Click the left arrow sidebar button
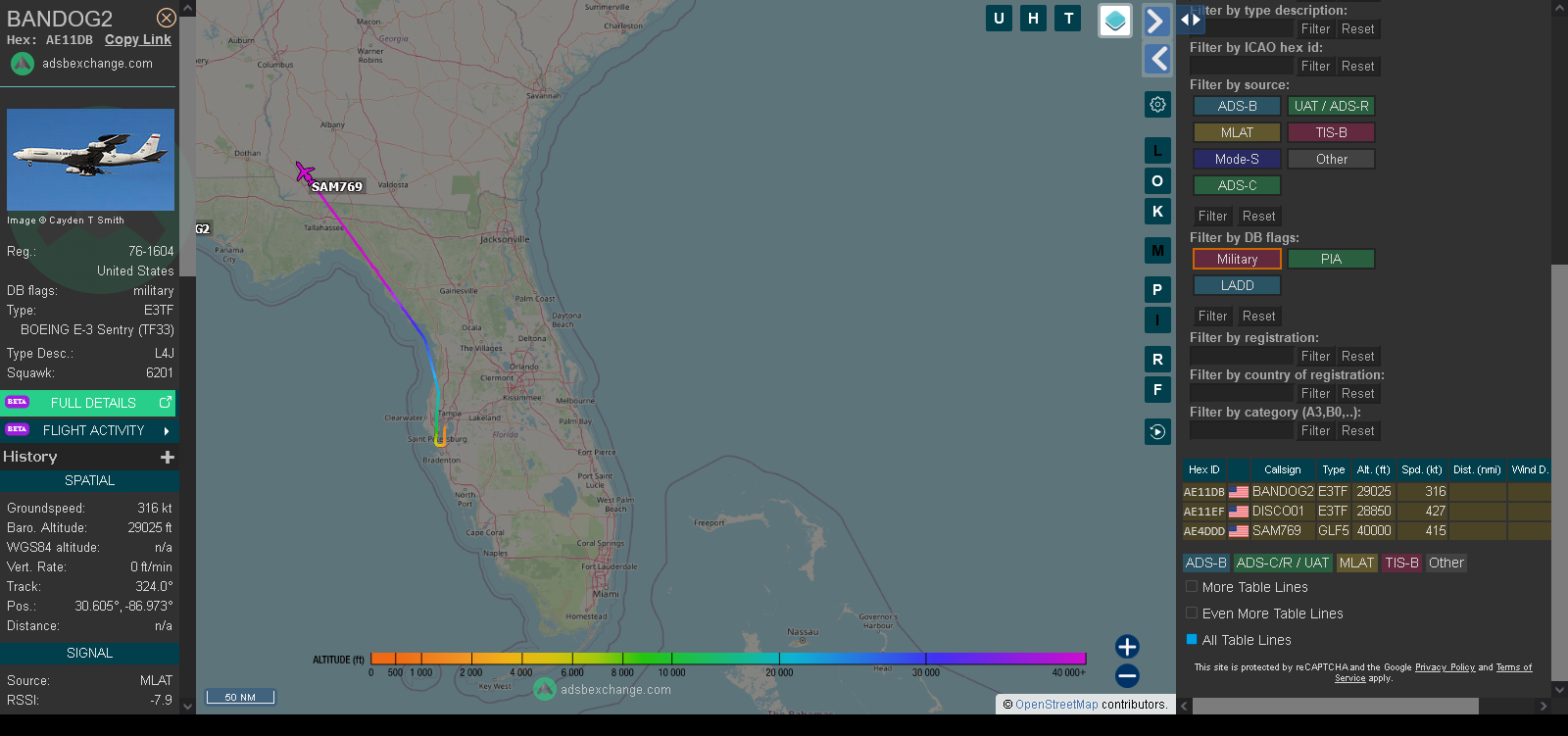This screenshot has height=736, width=1568. pos(1157,59)
